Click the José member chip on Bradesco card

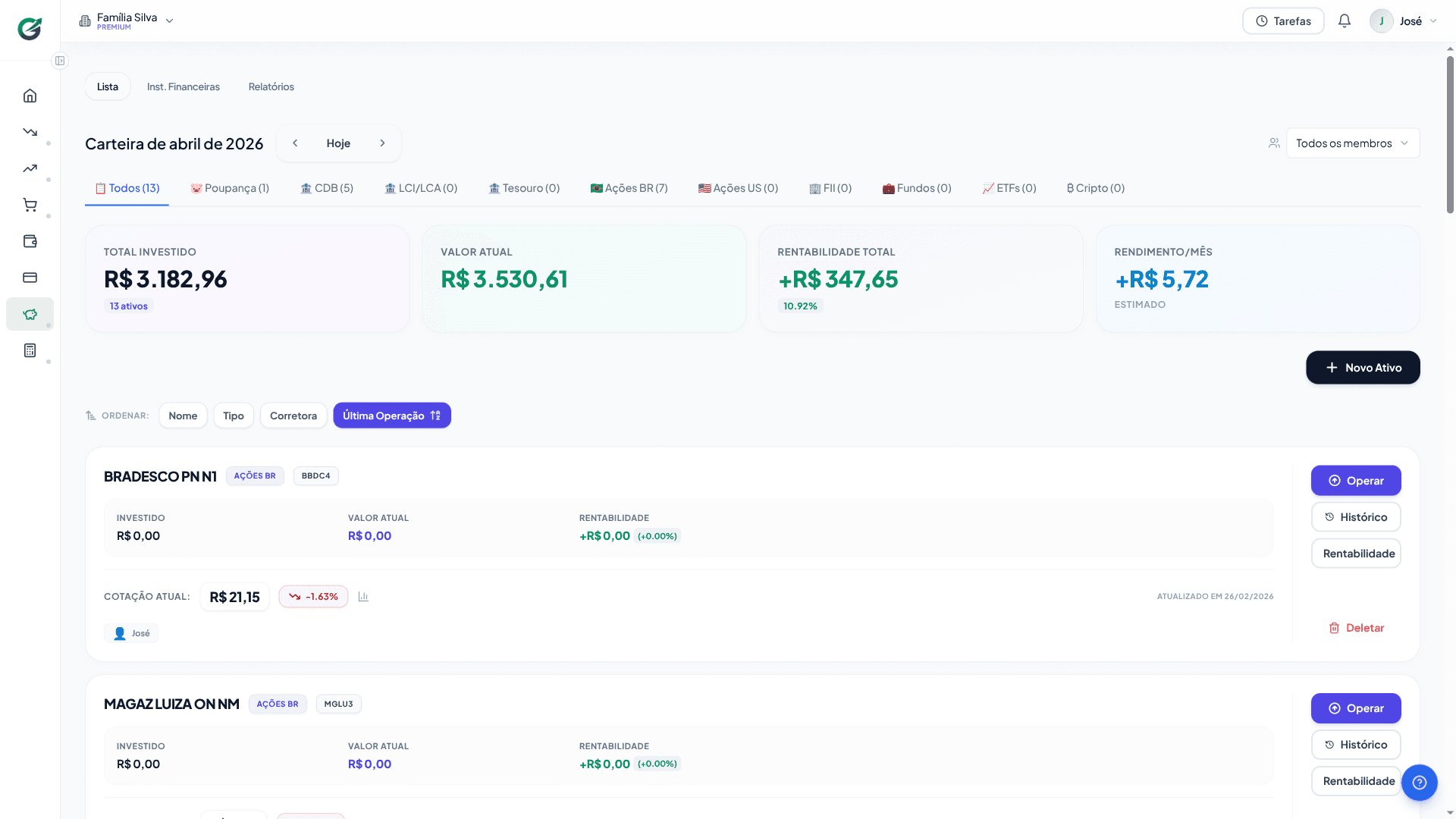click(131, 633)
